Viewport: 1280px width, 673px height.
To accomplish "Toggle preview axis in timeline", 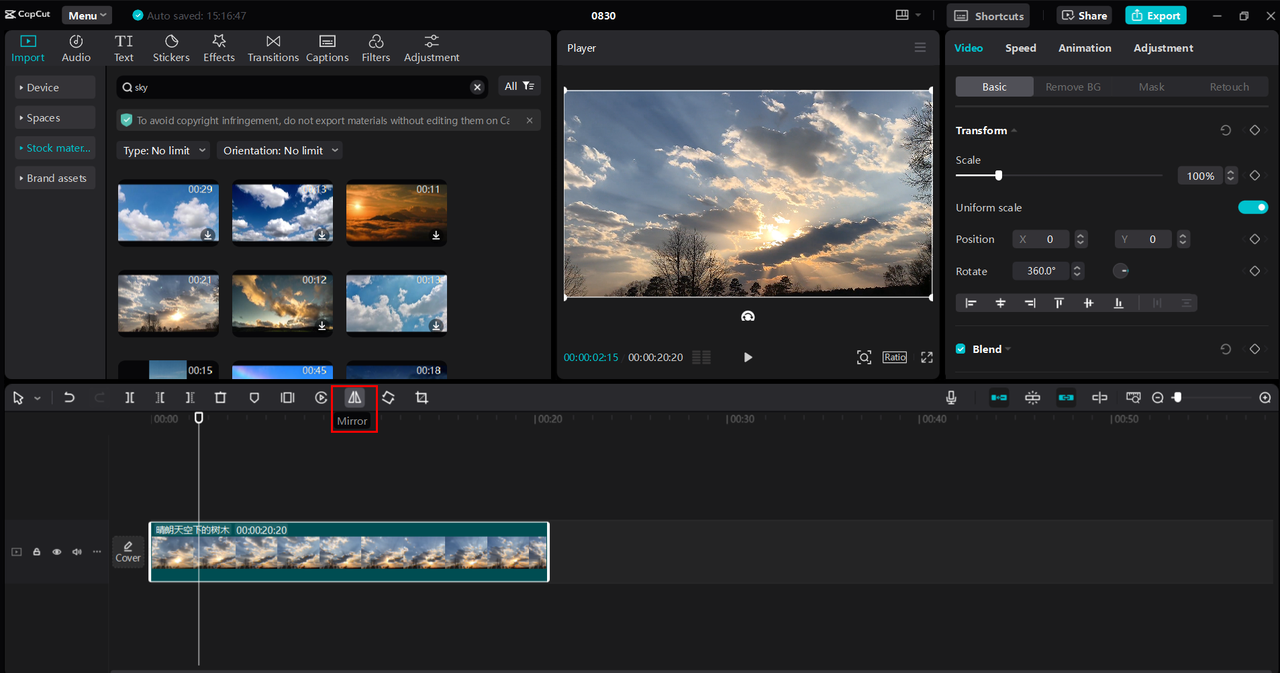I will [x=1100, y=397].
